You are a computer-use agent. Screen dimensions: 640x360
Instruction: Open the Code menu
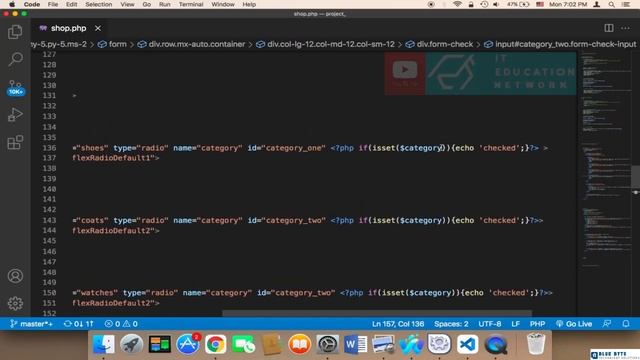tap(31, 4)
